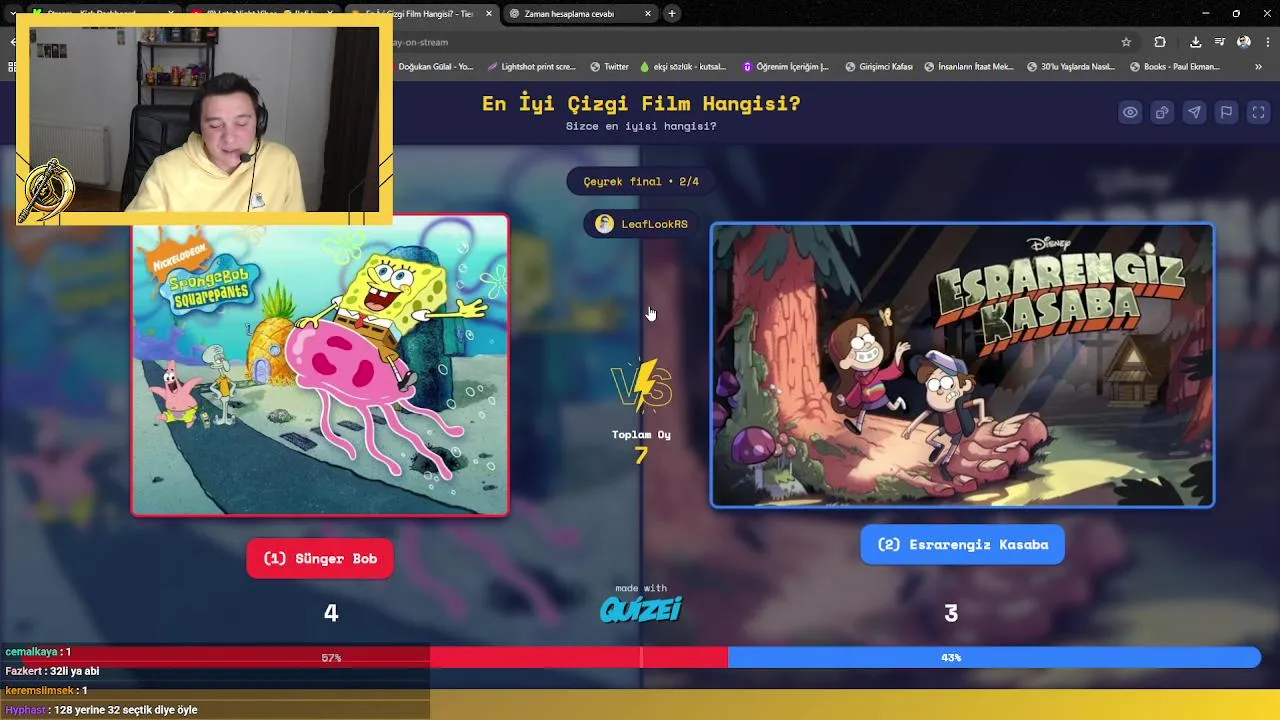Close the En İyi Çizgi Film Hangisi tab
The width and height of the screenshot is (1280, 720).
click(489, 14)
